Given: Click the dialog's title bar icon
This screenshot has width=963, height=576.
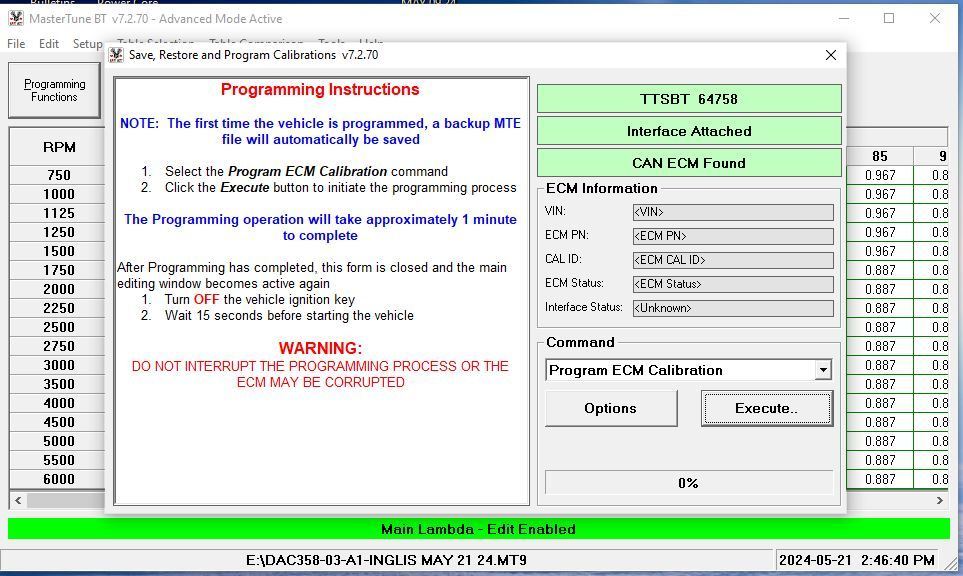Looking at the screenshot, I should pyautogui.click(x=117, y=55).
